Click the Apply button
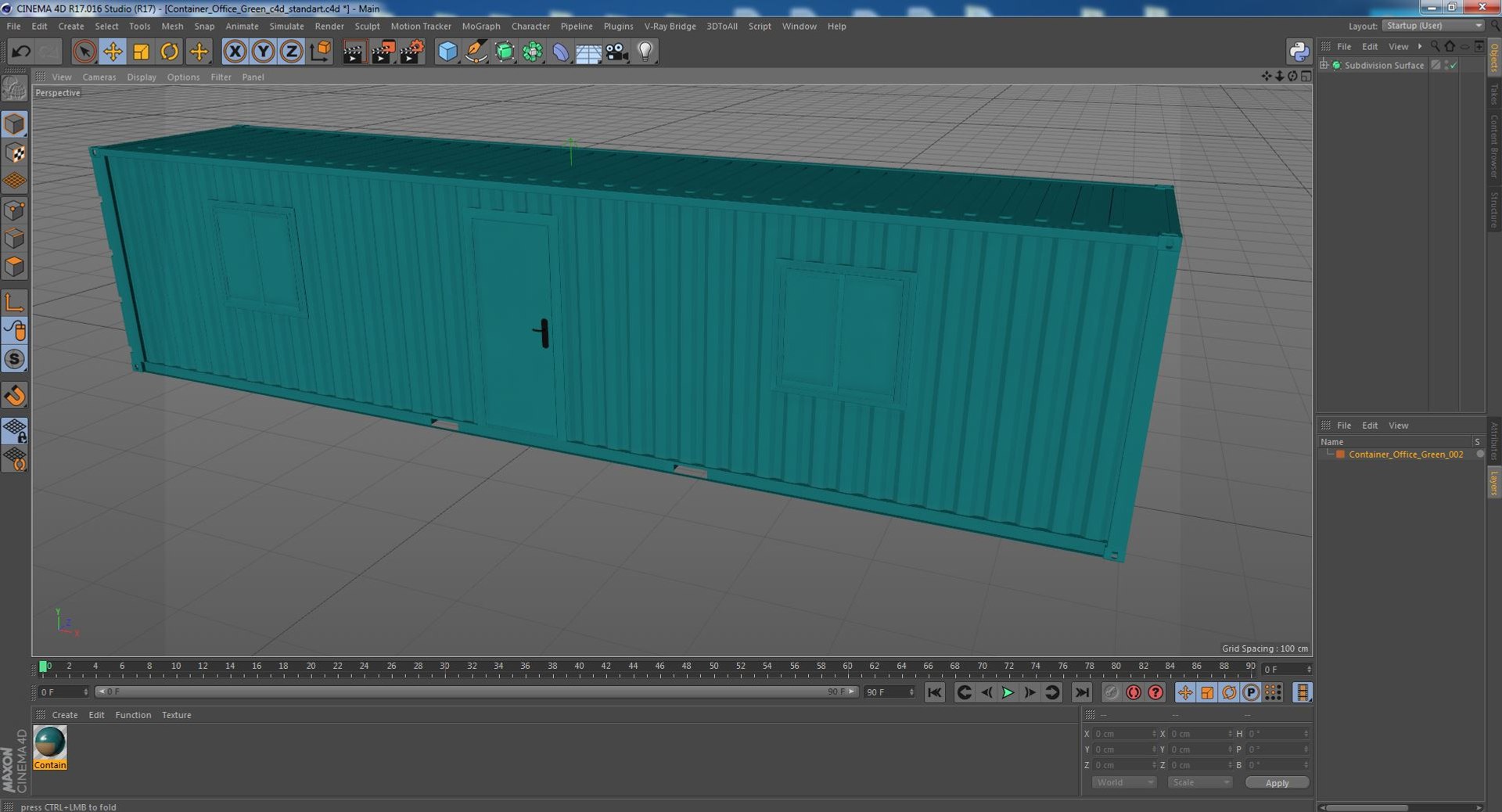This screenshot has width=1502, height=812. pos(1277,782)
